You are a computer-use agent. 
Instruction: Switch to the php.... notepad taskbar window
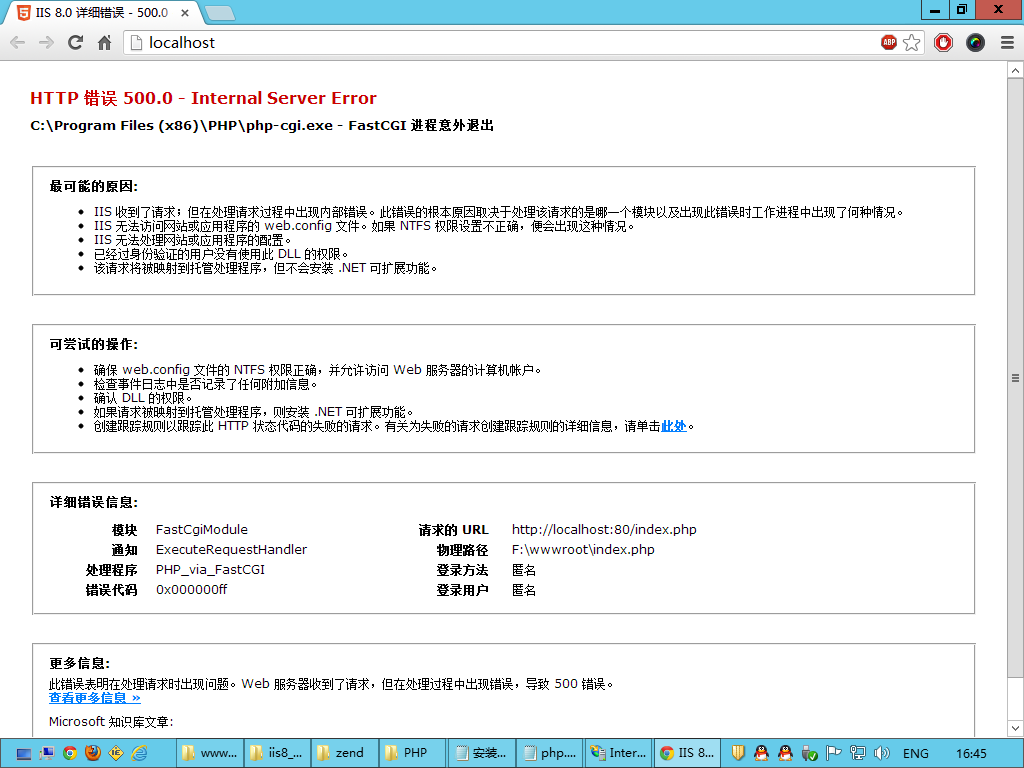550,753
